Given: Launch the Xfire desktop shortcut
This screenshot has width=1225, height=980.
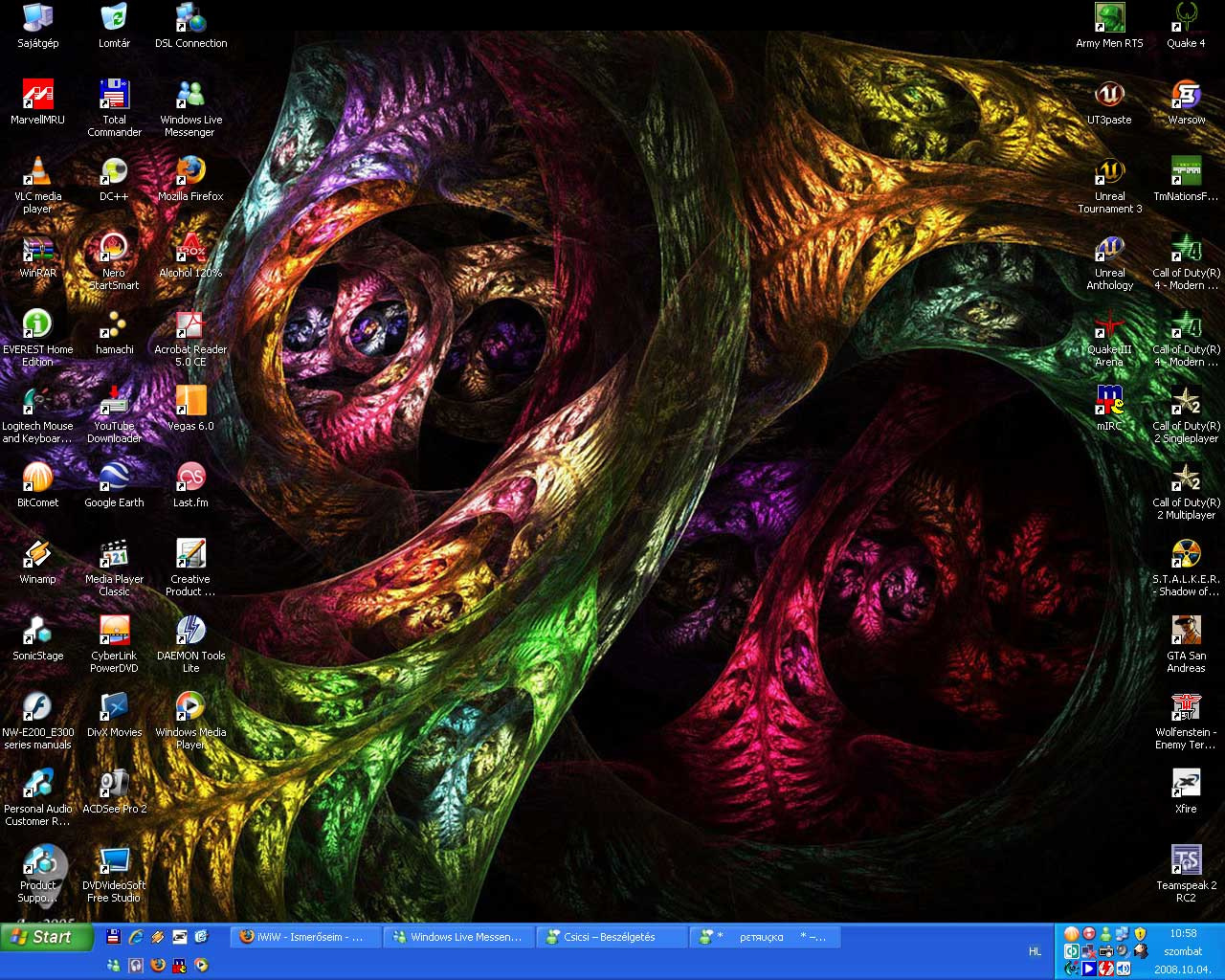Looking at the screenshot, I should [1187, 791].
